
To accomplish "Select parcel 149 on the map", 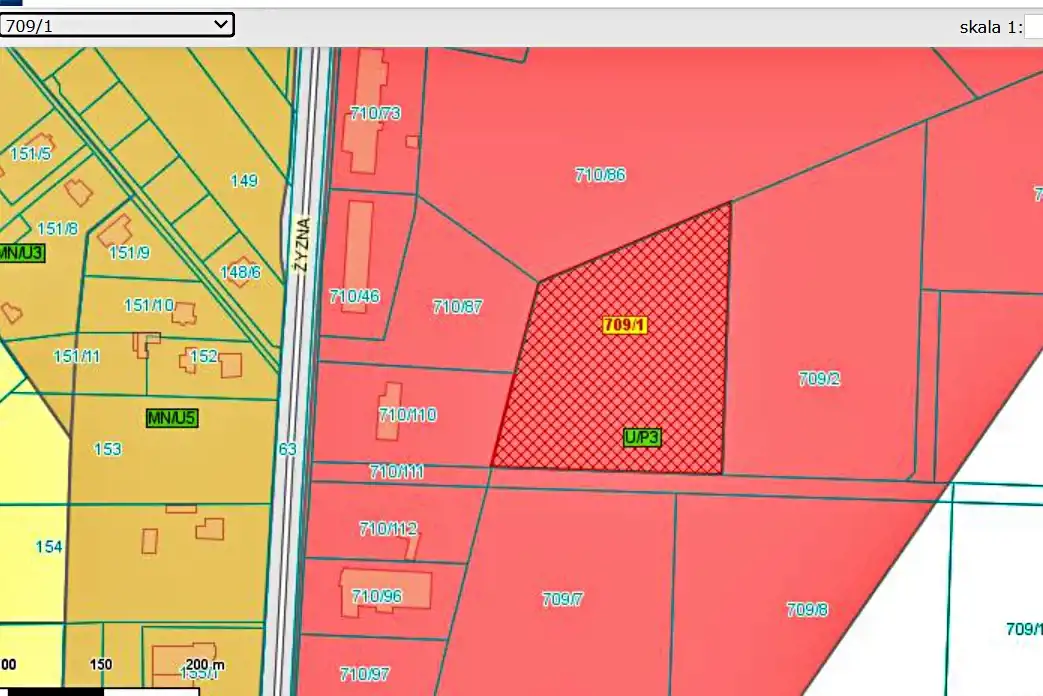I will click(x=244, y=181).
